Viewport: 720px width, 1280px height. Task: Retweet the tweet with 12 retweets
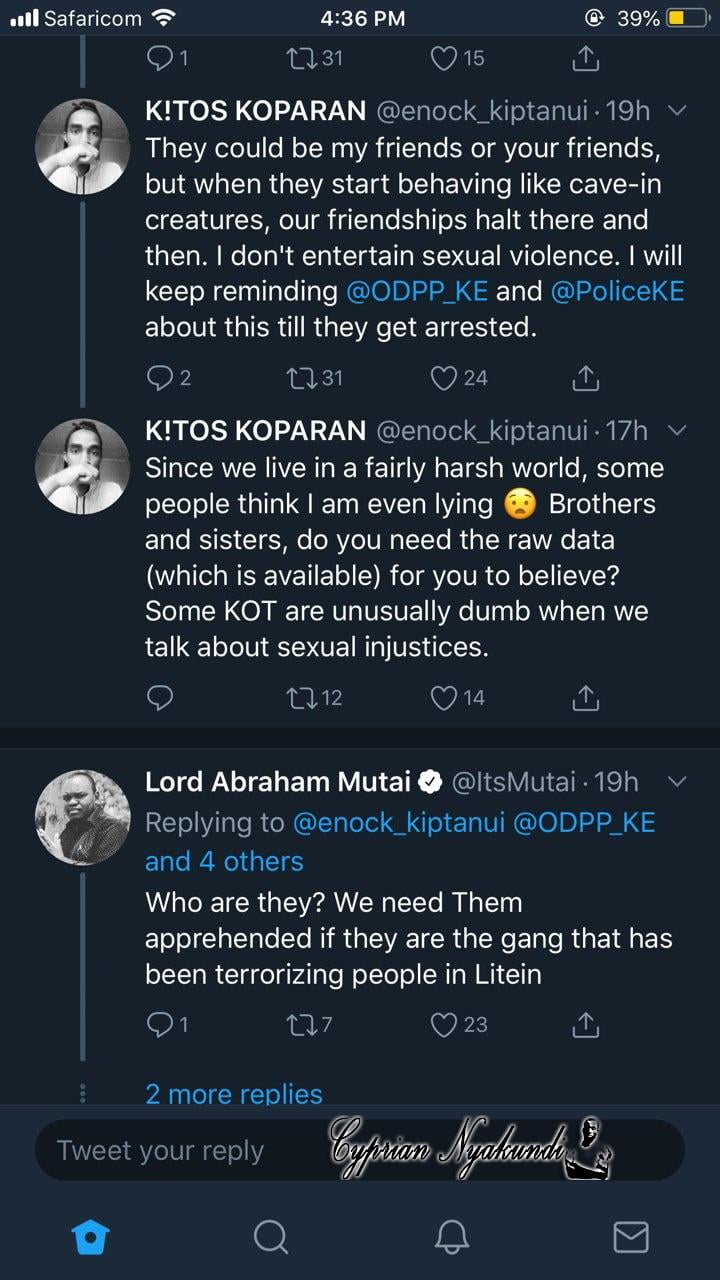coord(299,697)
